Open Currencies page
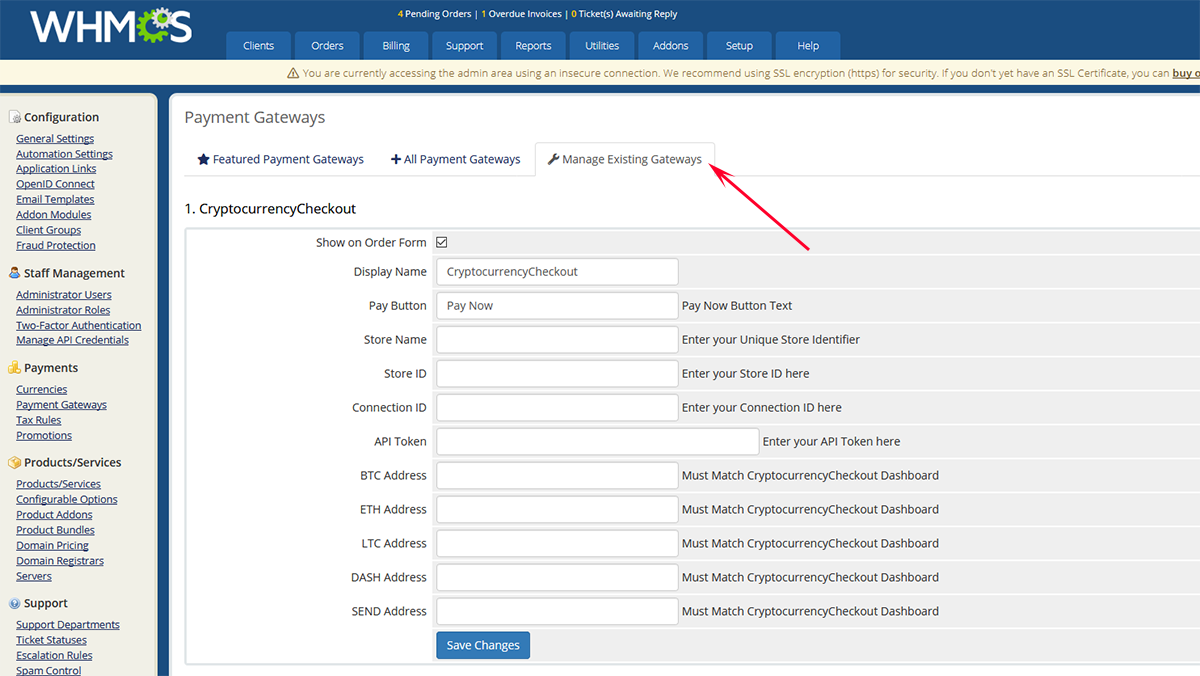1200x676 pixels. coord(41,390)
